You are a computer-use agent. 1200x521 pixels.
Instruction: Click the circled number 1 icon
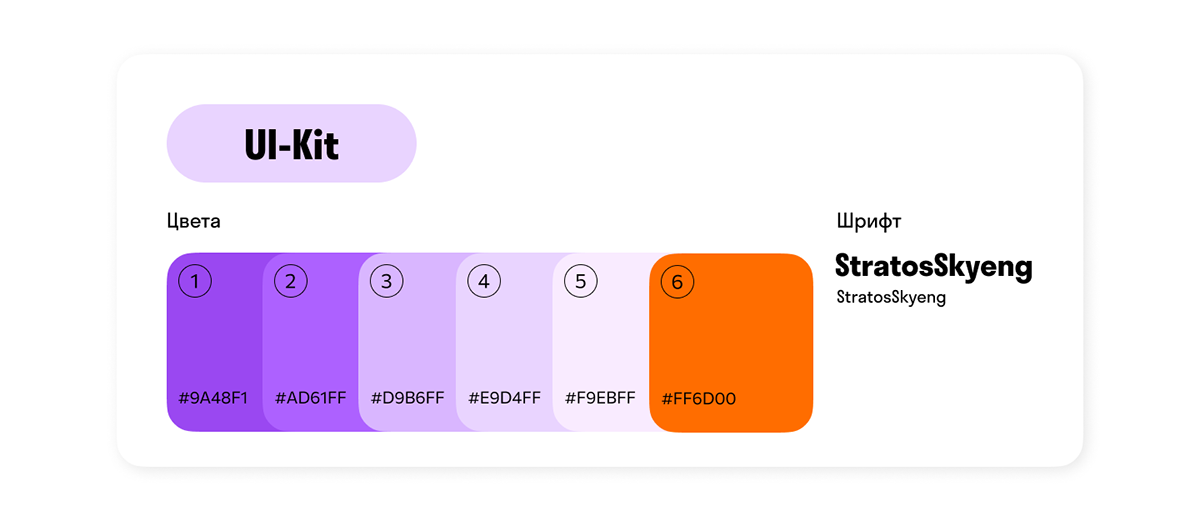coord(195,282)
